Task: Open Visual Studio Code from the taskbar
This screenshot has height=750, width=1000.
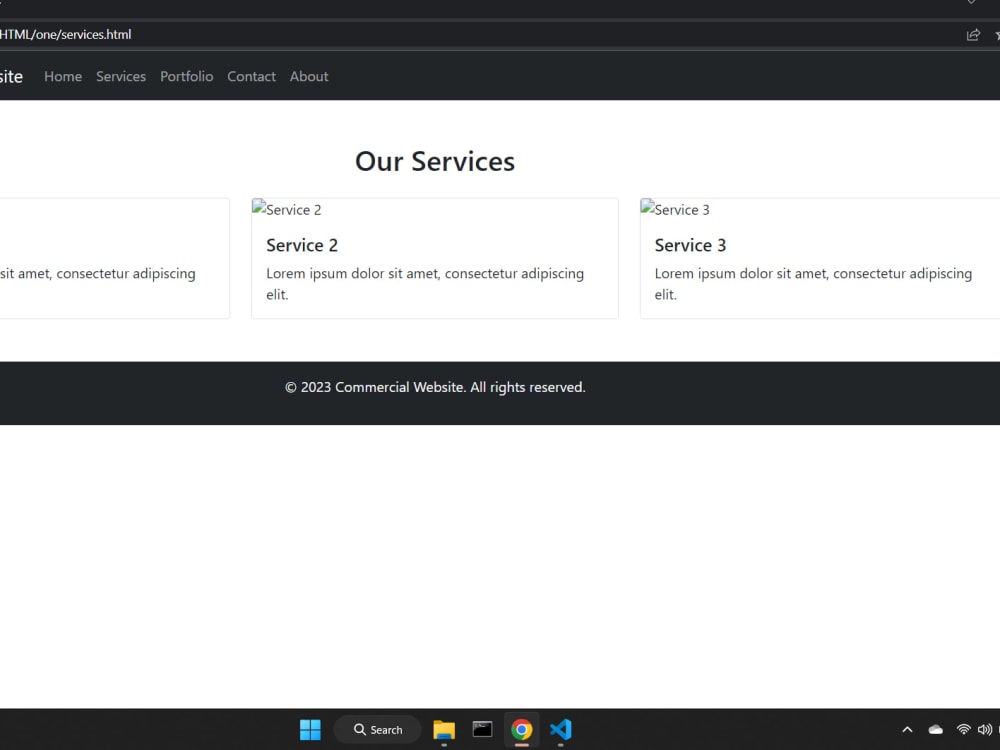Action: point(560,729)
